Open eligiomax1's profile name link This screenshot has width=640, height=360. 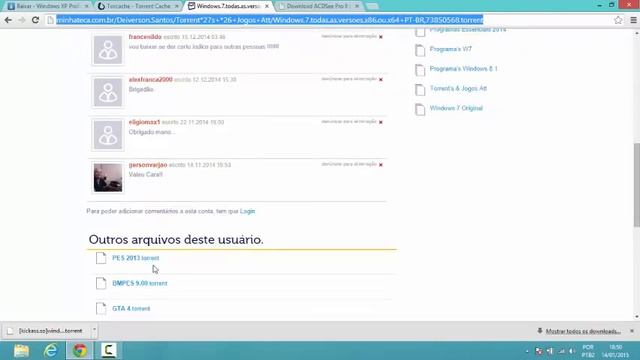[144, 122]
